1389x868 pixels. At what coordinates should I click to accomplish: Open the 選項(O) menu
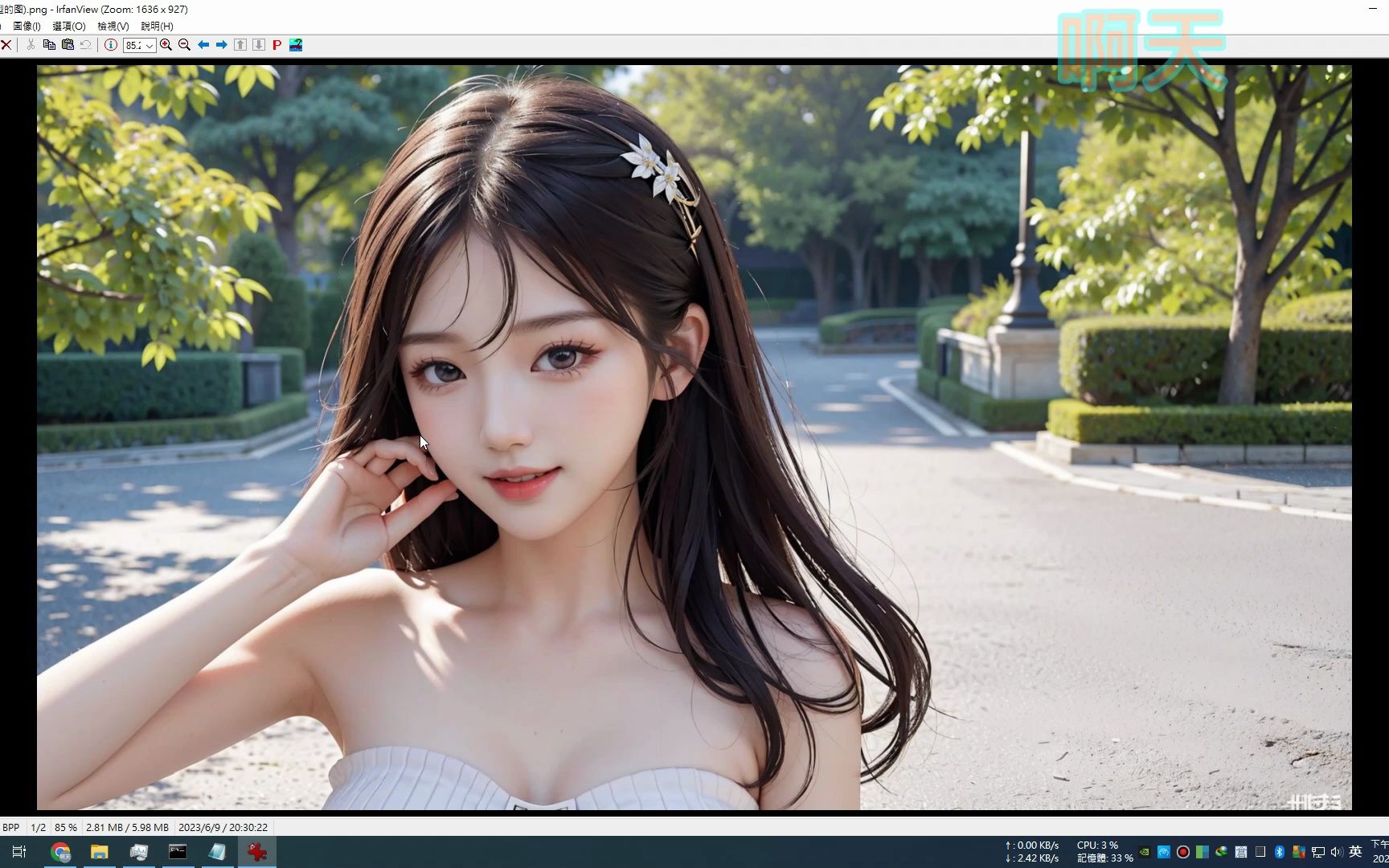(x=69, y=26)
